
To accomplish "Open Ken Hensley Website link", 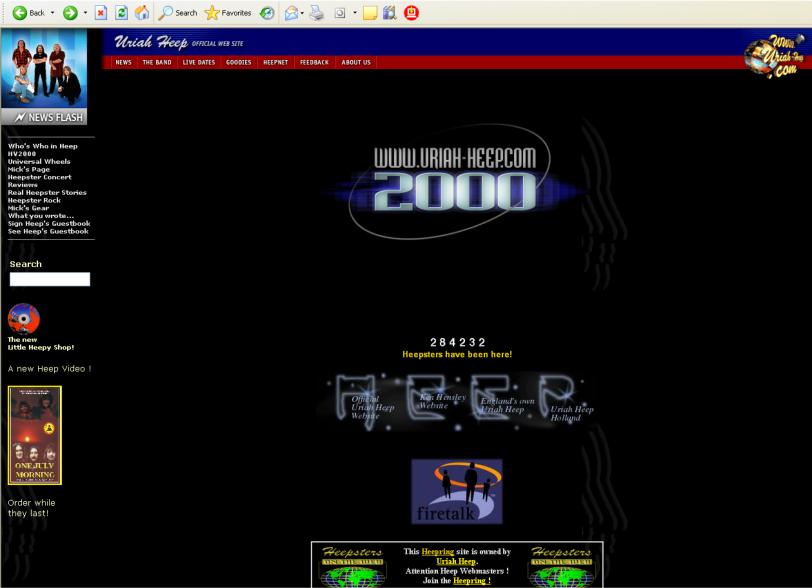I will [442, 401].
